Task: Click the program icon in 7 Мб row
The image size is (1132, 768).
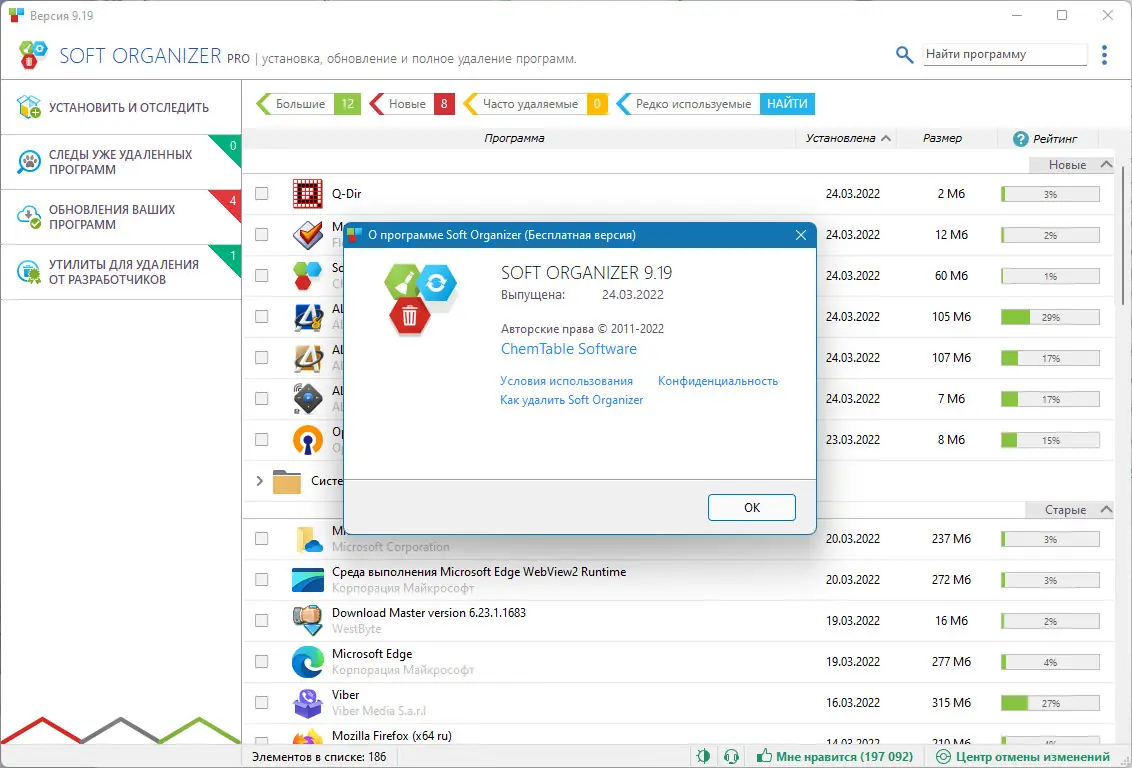Action: click(308, 398)
